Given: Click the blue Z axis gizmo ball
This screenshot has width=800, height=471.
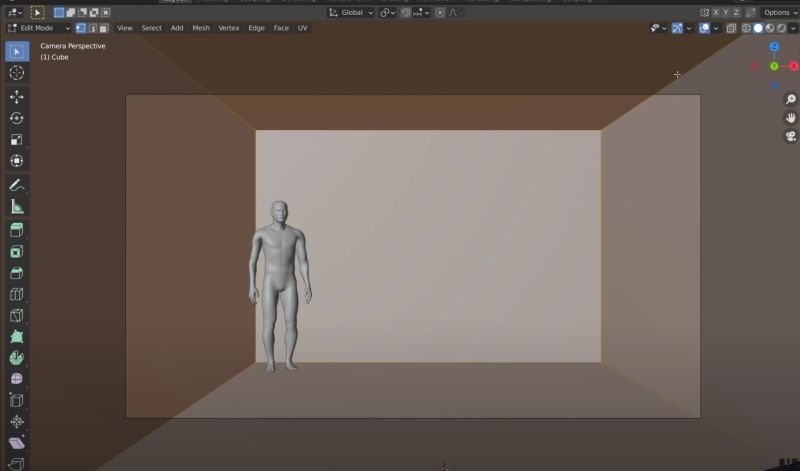Looking at the screenshot, I should click(774, 47).
